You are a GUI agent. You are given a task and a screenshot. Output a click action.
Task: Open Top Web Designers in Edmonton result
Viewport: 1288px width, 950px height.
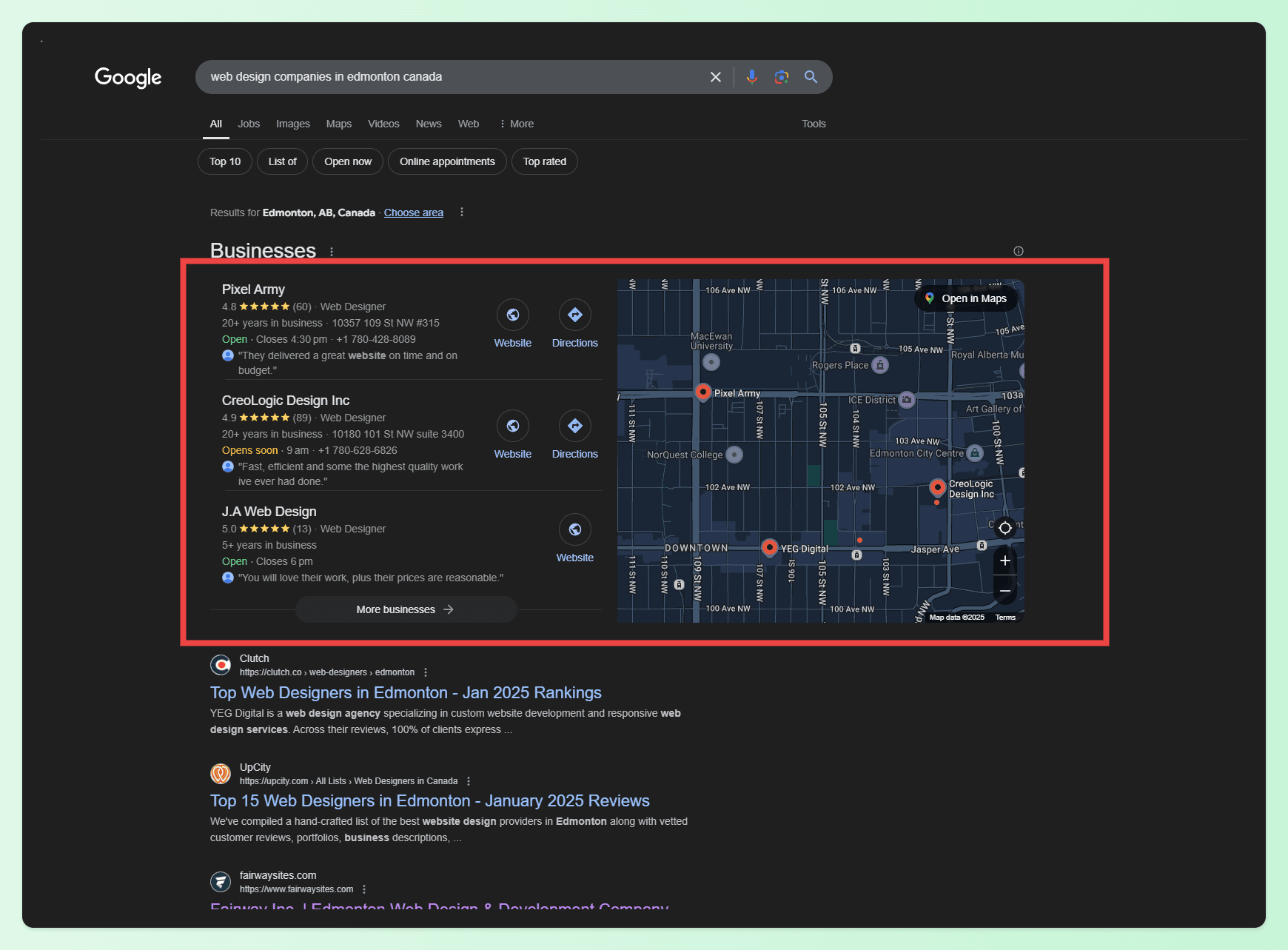tap(406, 692)
